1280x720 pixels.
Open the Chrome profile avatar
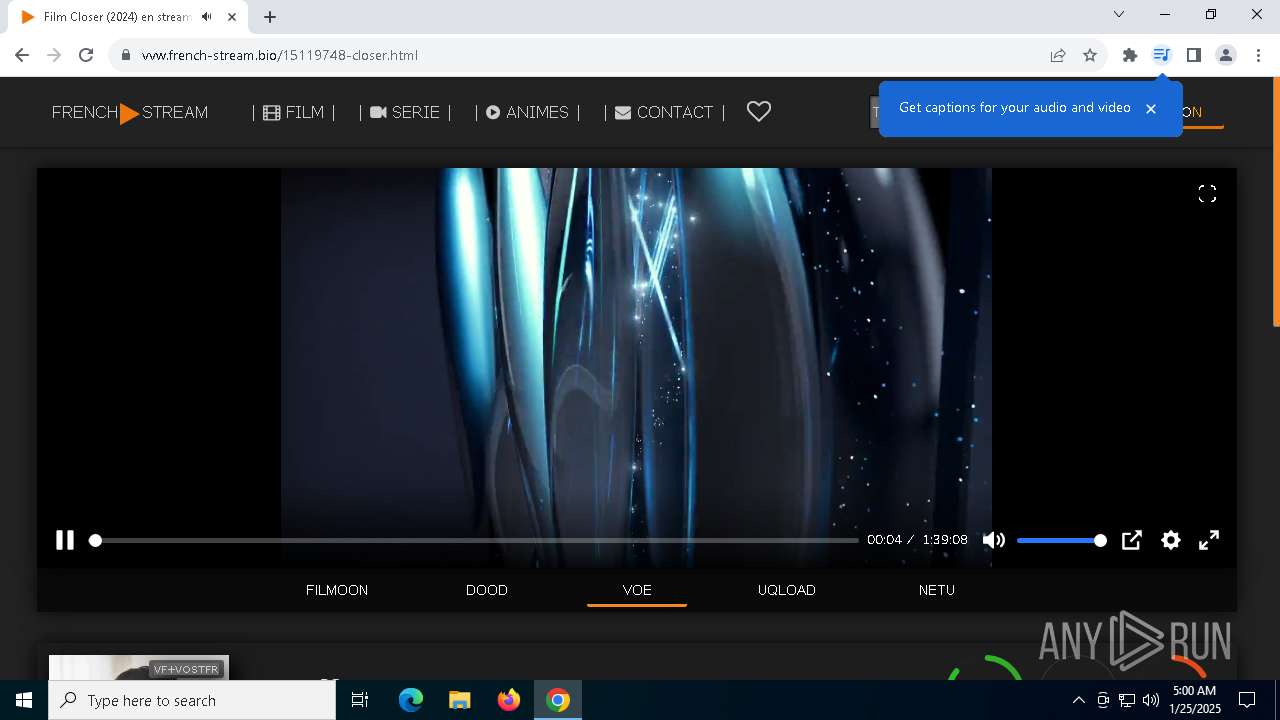pyautogui.click(x=1226, y=55)
